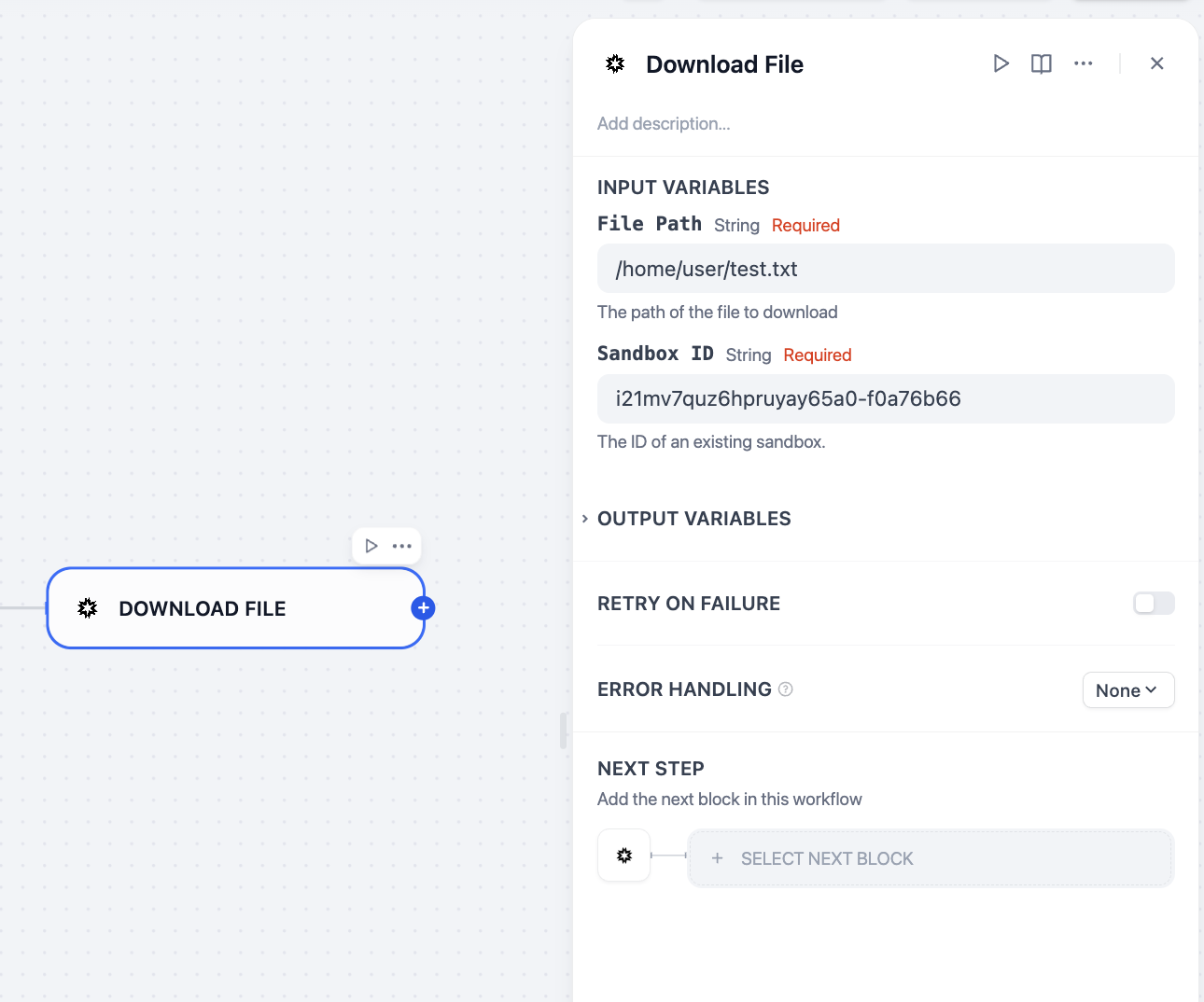Screen dimensions: 1204x1002
Task: Click the Error Handling help icon
Action: [786, 689]
